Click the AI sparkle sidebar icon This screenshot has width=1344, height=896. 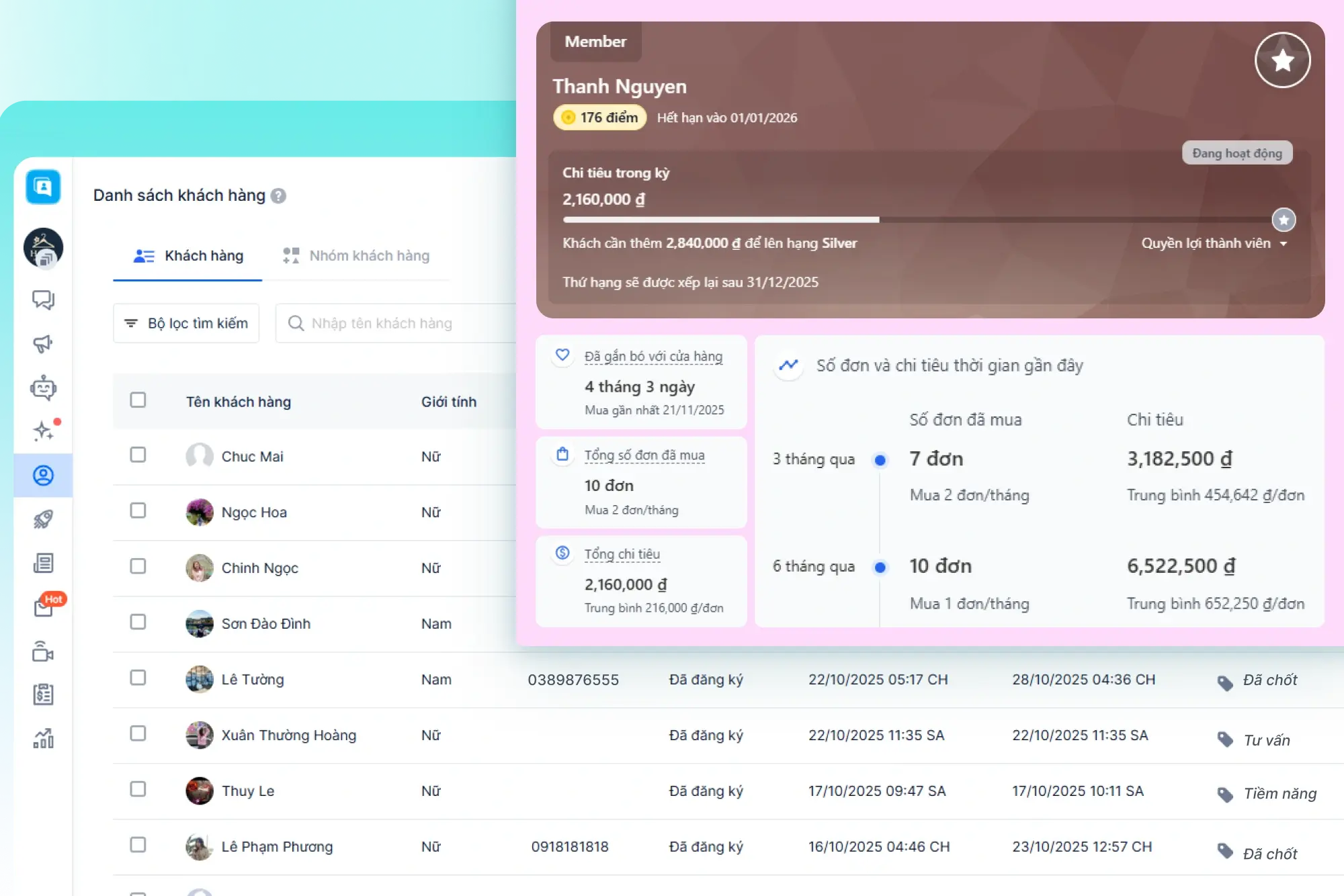pyautogui.click(x=43, y=431)
